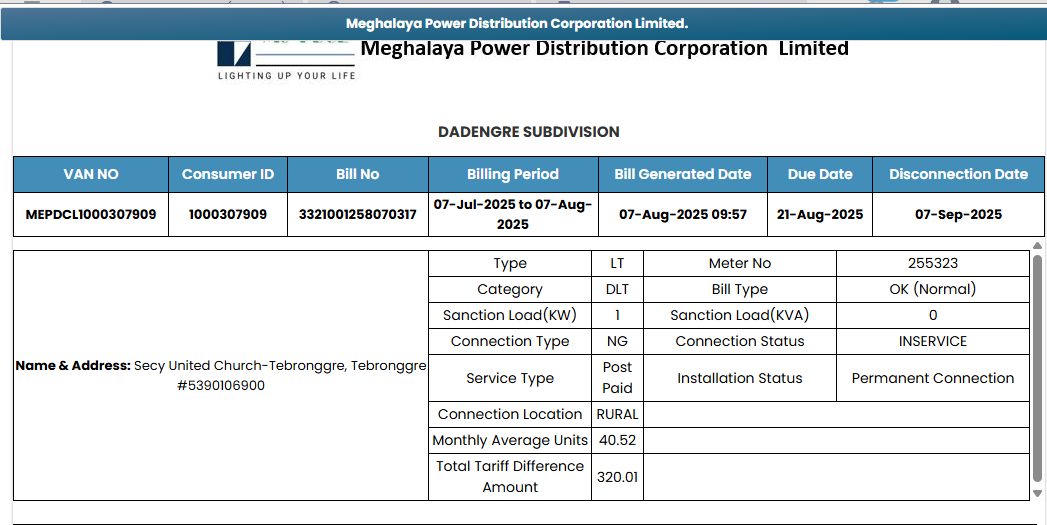1047x525 pixels.
Task: Click the Sanction Load(KW) value '1'
Action: point(617,315)
